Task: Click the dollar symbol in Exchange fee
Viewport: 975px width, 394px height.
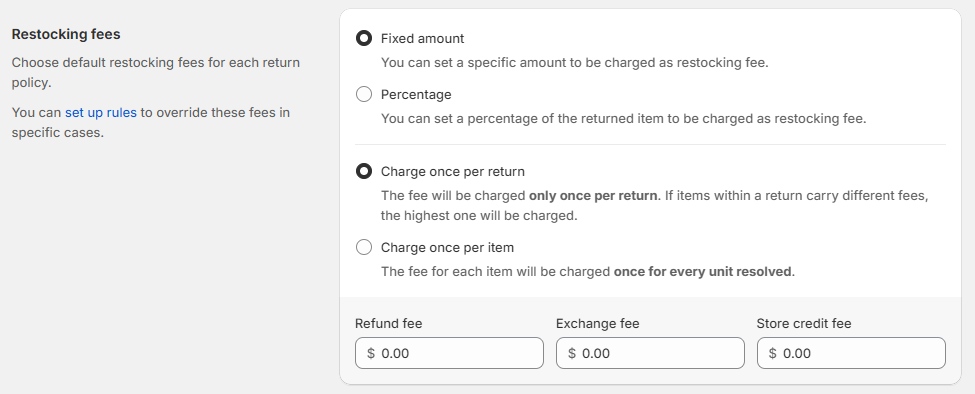Action: 571,354
